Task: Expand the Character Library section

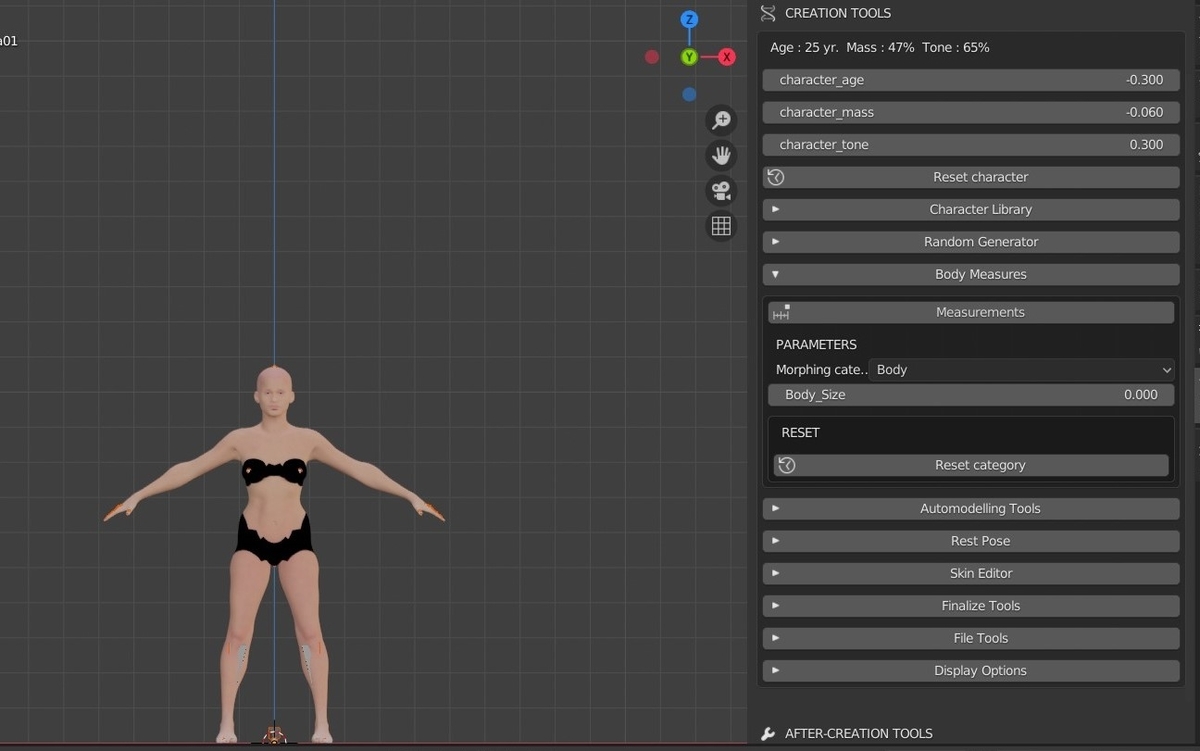Action: click(x=971, y=209)
